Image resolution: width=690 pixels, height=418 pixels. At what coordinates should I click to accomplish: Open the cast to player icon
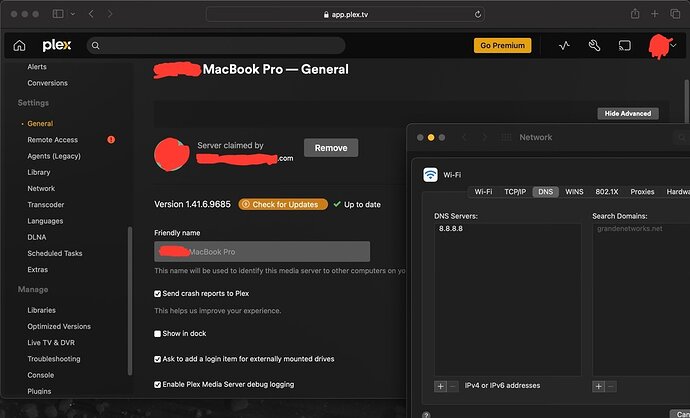[x=624, y=45]
